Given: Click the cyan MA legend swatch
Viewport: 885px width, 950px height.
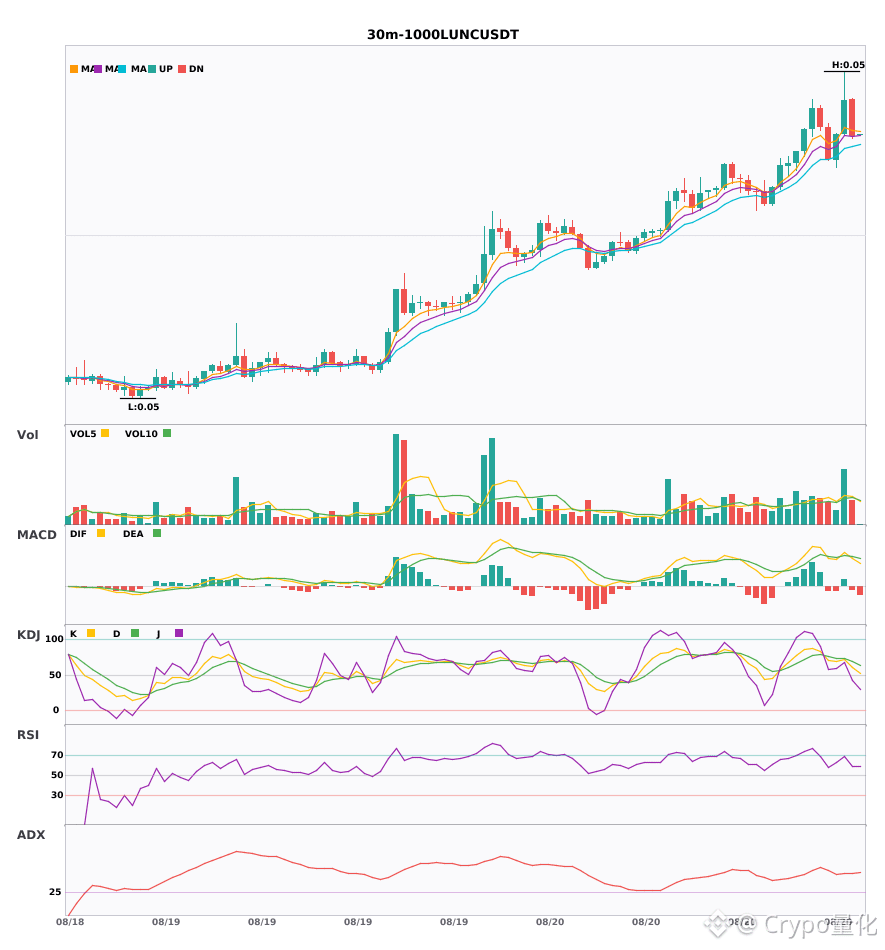Looking at the screenshot, I should pos(122,69).
